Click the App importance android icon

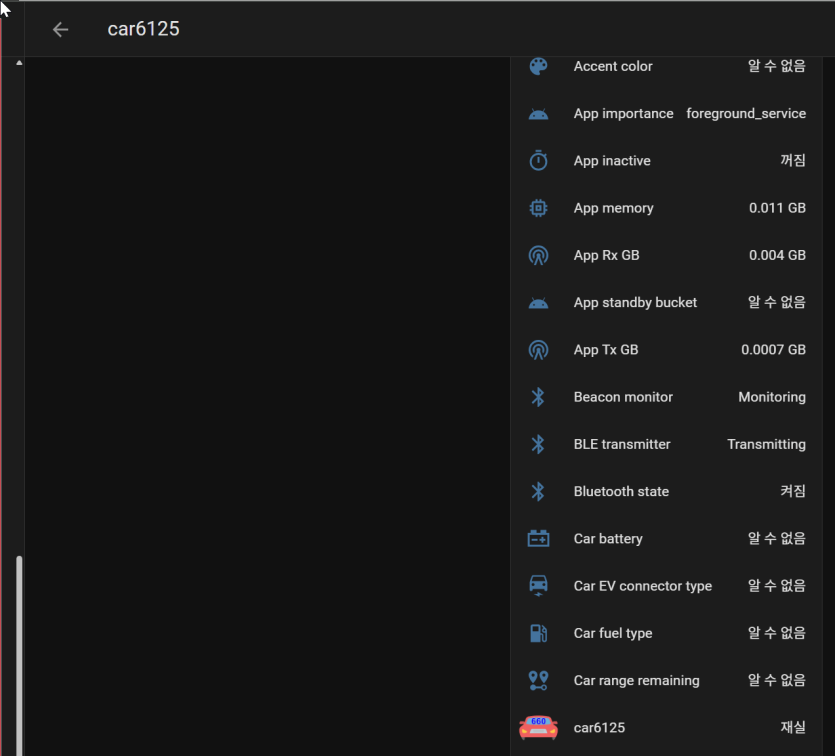[x=538, y=114]
